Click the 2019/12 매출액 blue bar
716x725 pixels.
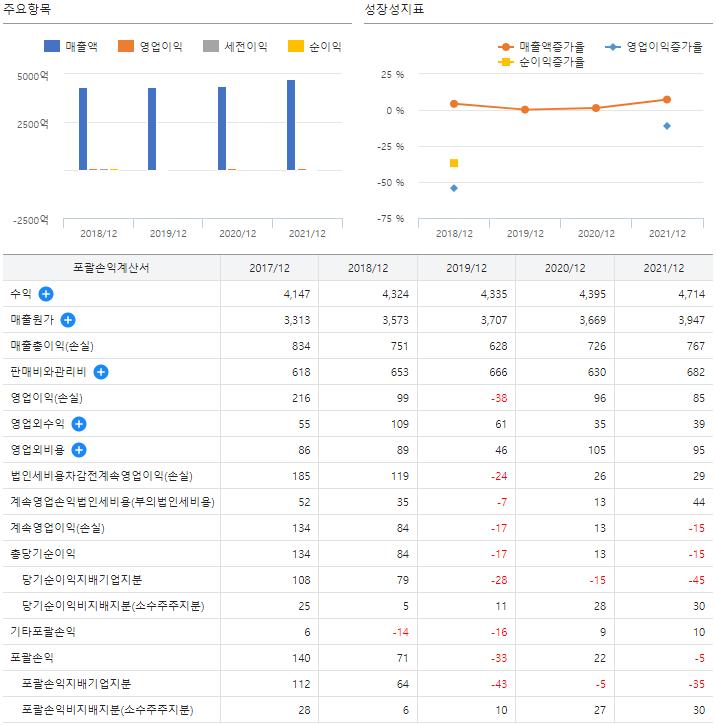[x=152, y=129]
